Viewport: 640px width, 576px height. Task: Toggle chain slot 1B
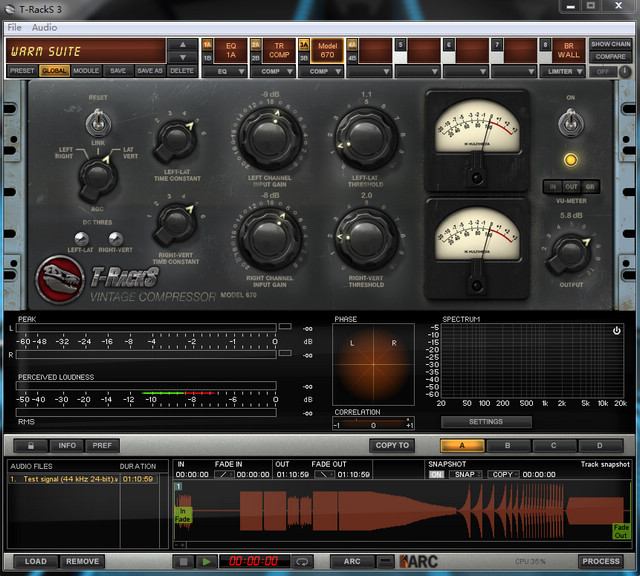[207, 58]
